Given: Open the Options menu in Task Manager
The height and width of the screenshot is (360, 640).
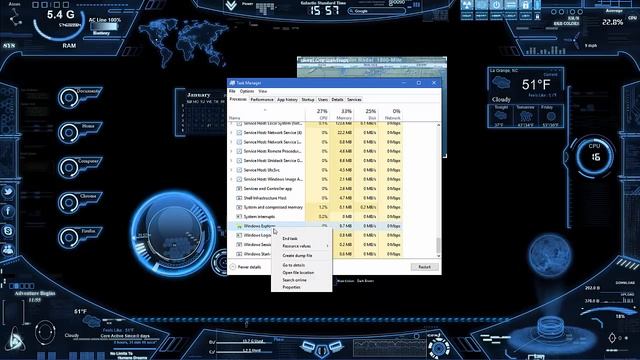Looking at the screenshot, I should [247, 91].
